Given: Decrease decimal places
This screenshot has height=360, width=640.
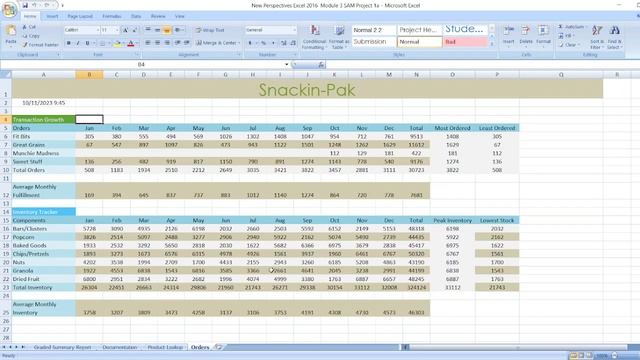Looking at the screenshot, I should (x=293, y=43).
